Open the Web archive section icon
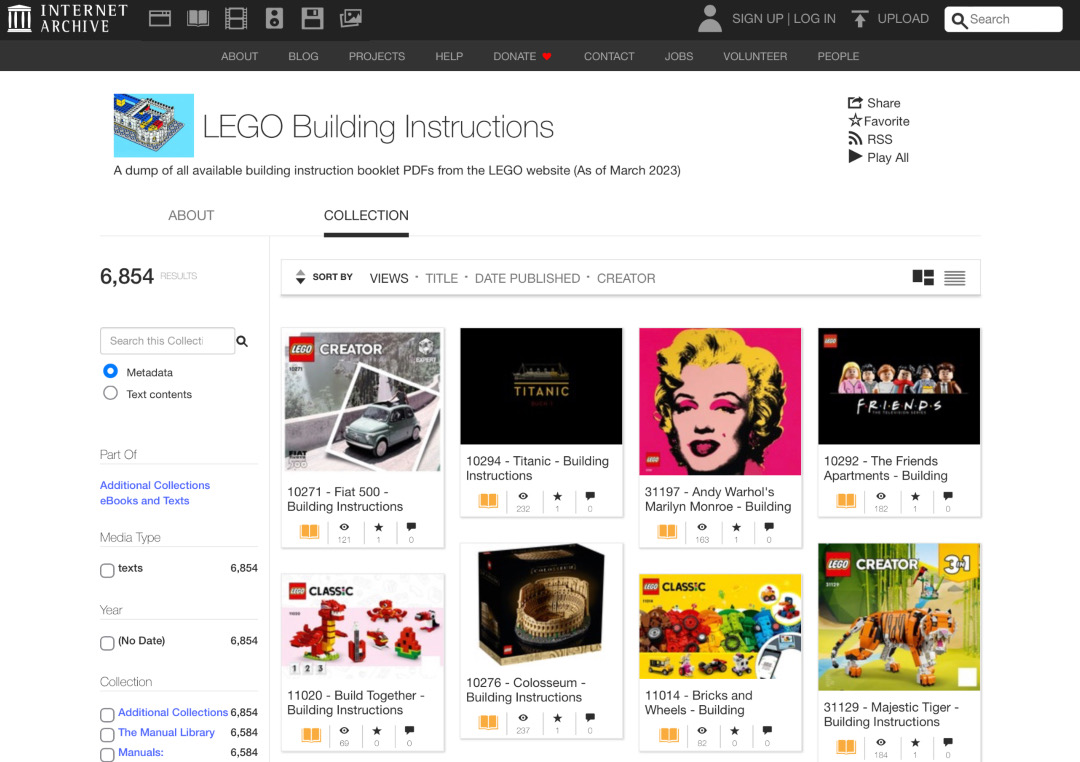The image size is (1080, 762). (159, 18)
